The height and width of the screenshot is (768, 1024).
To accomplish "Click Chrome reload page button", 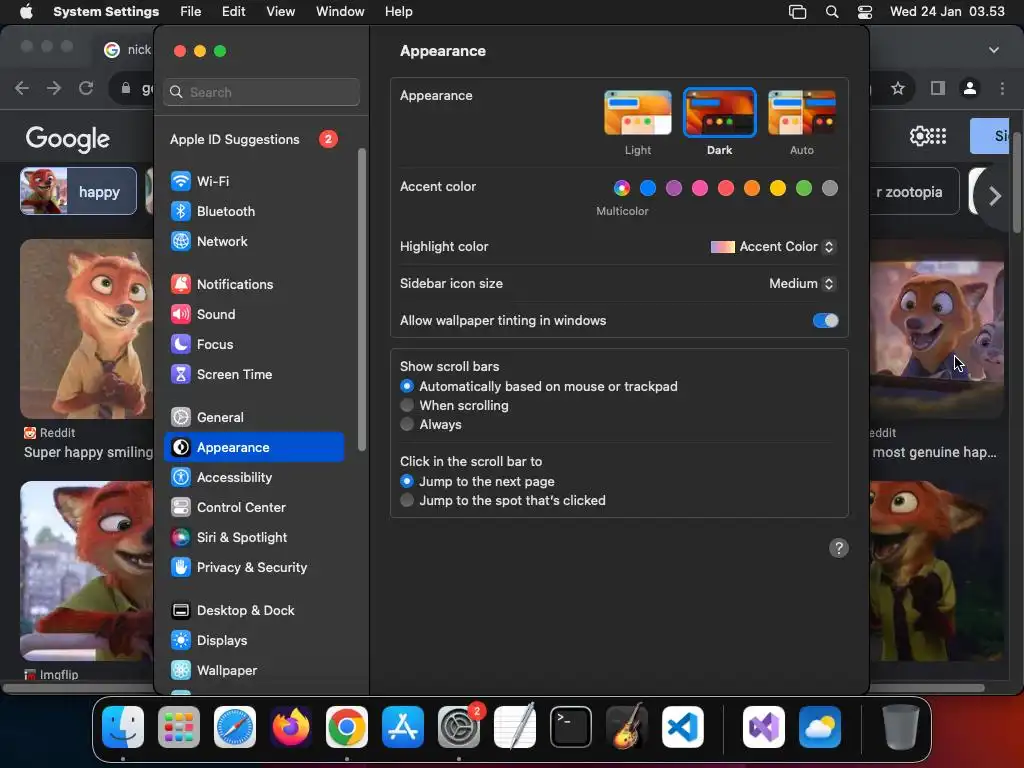I will [86, 88].
